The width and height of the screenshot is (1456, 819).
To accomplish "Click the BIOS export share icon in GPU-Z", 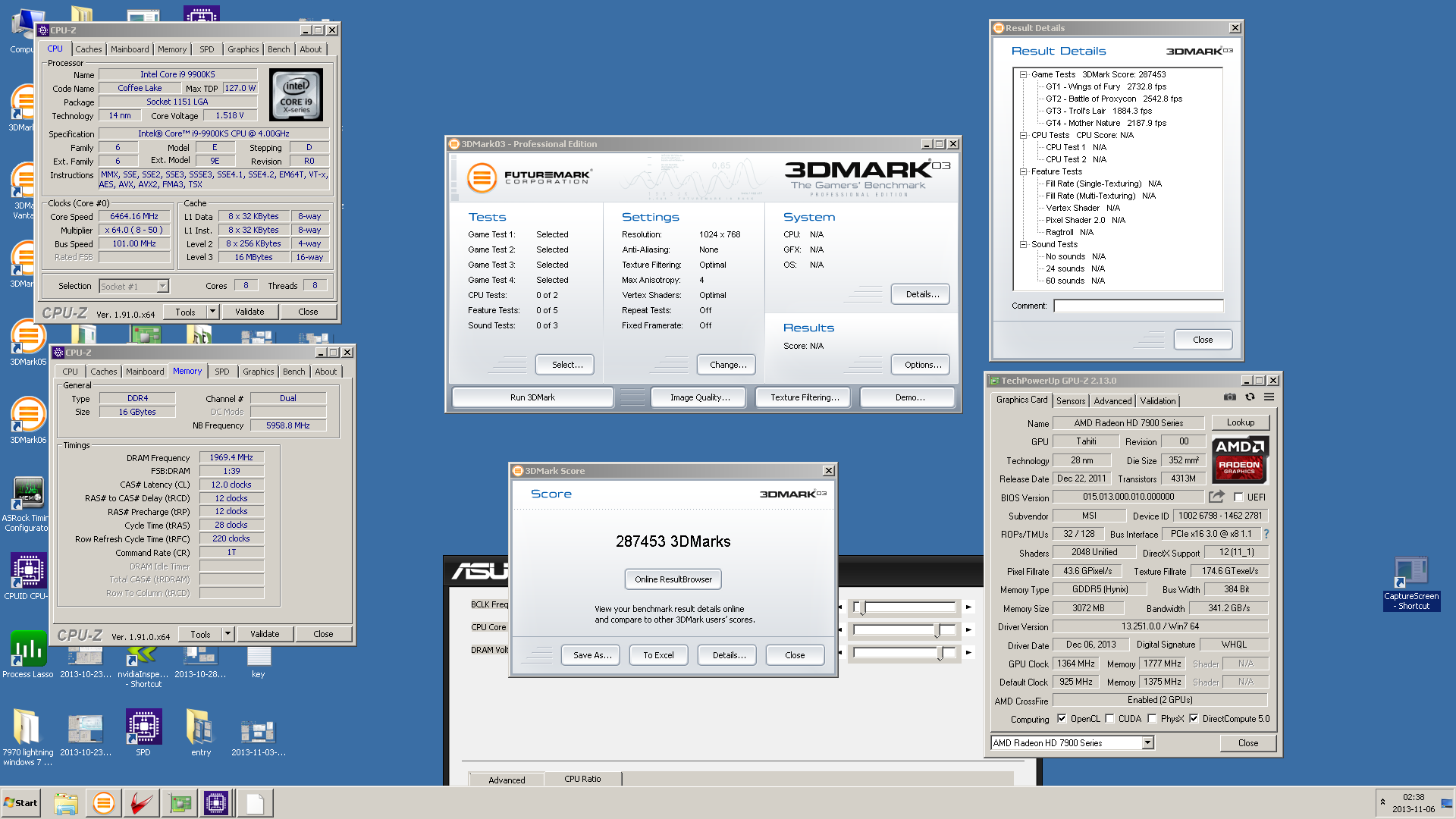I will pos(1216,497).
